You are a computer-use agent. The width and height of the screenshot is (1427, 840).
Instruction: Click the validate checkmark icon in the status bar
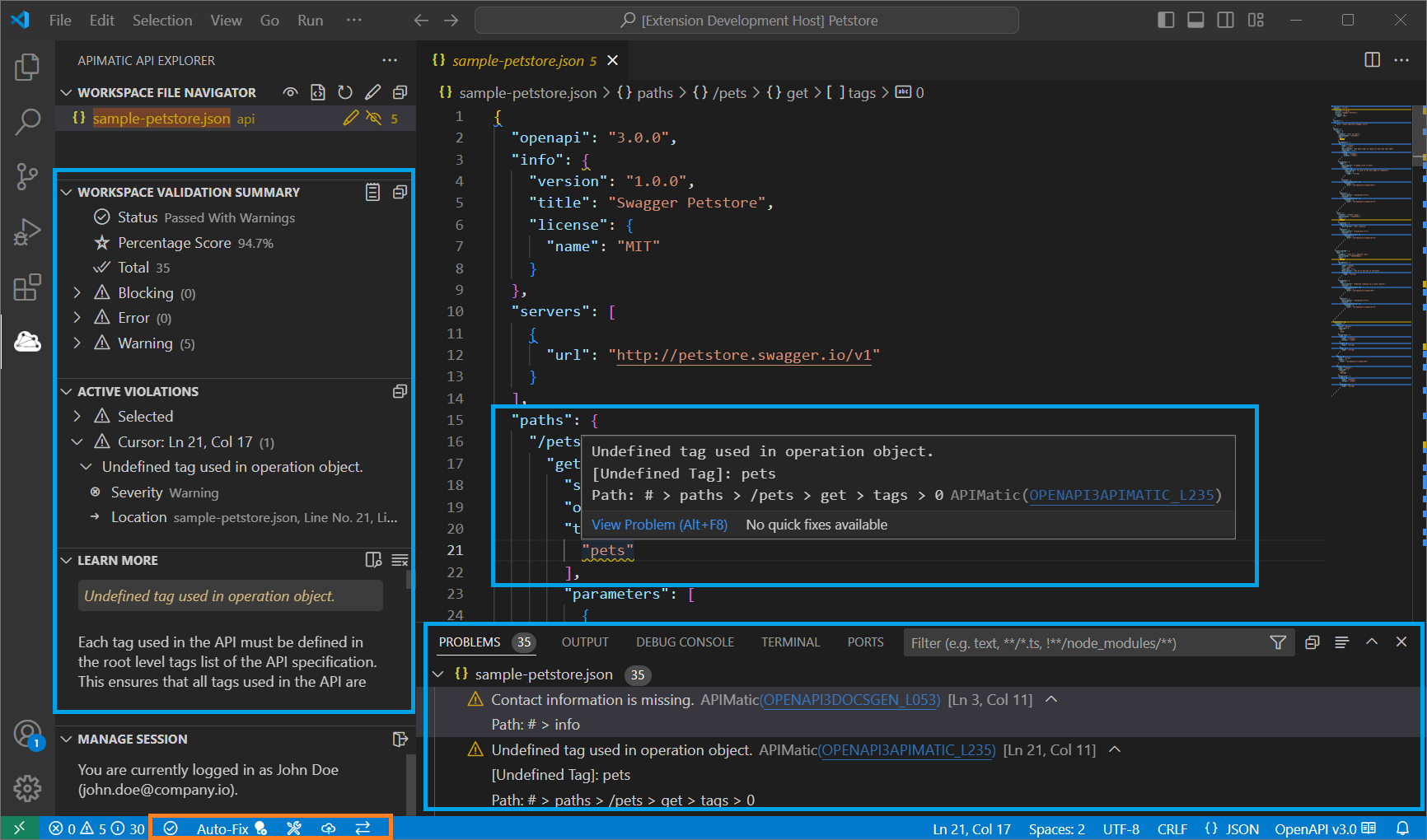click(171, 828)
